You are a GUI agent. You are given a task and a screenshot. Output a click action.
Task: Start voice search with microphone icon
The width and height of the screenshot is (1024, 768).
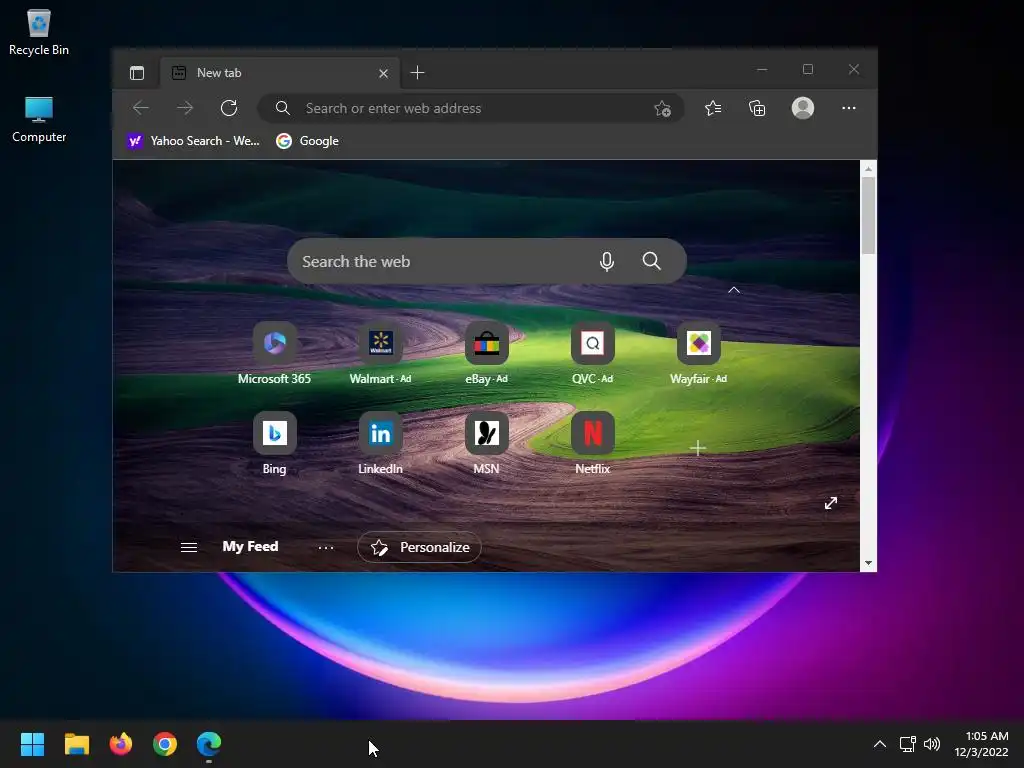pyautogui.click(x=607, y=261)
